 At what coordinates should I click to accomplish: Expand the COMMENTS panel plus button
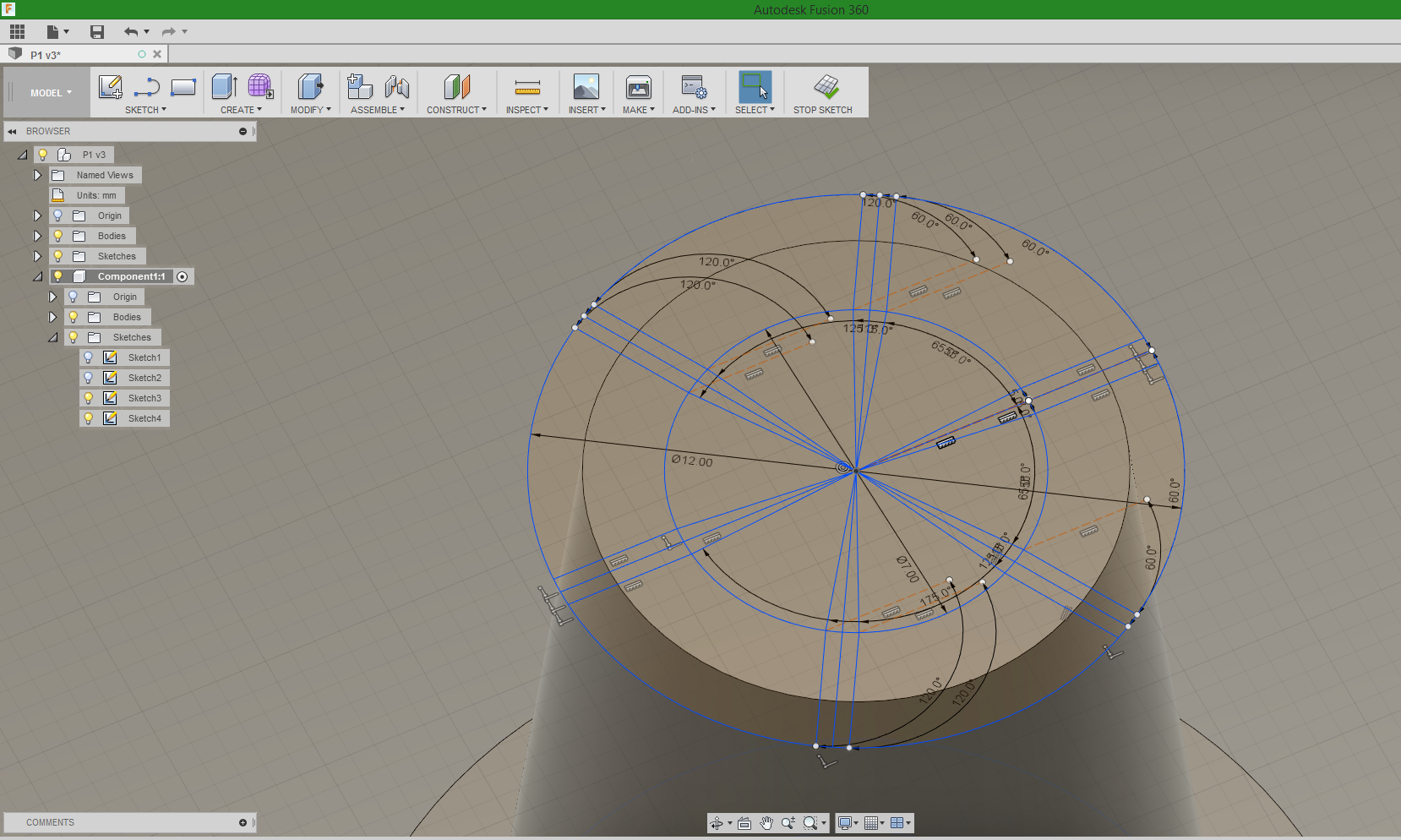243,822
